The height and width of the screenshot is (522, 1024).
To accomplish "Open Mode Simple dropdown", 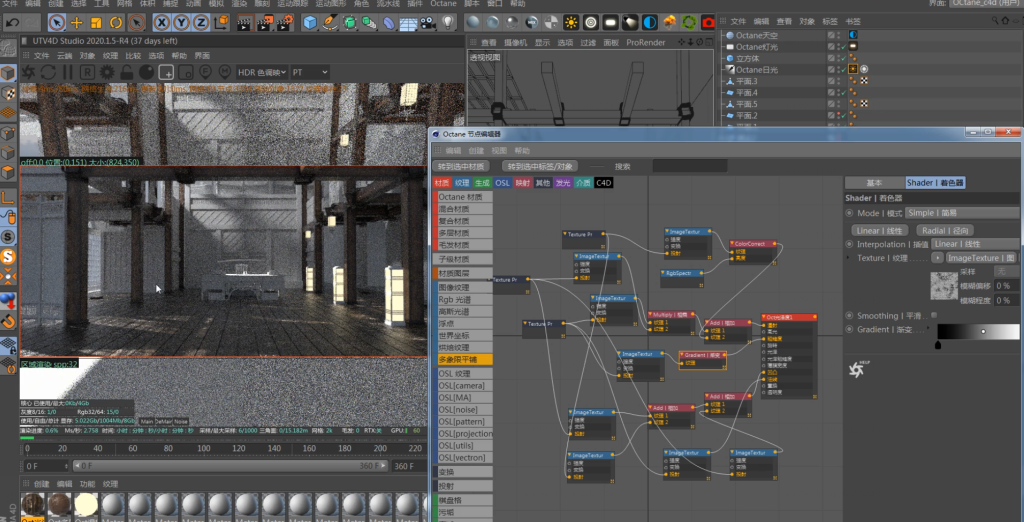I will (964, 213).
